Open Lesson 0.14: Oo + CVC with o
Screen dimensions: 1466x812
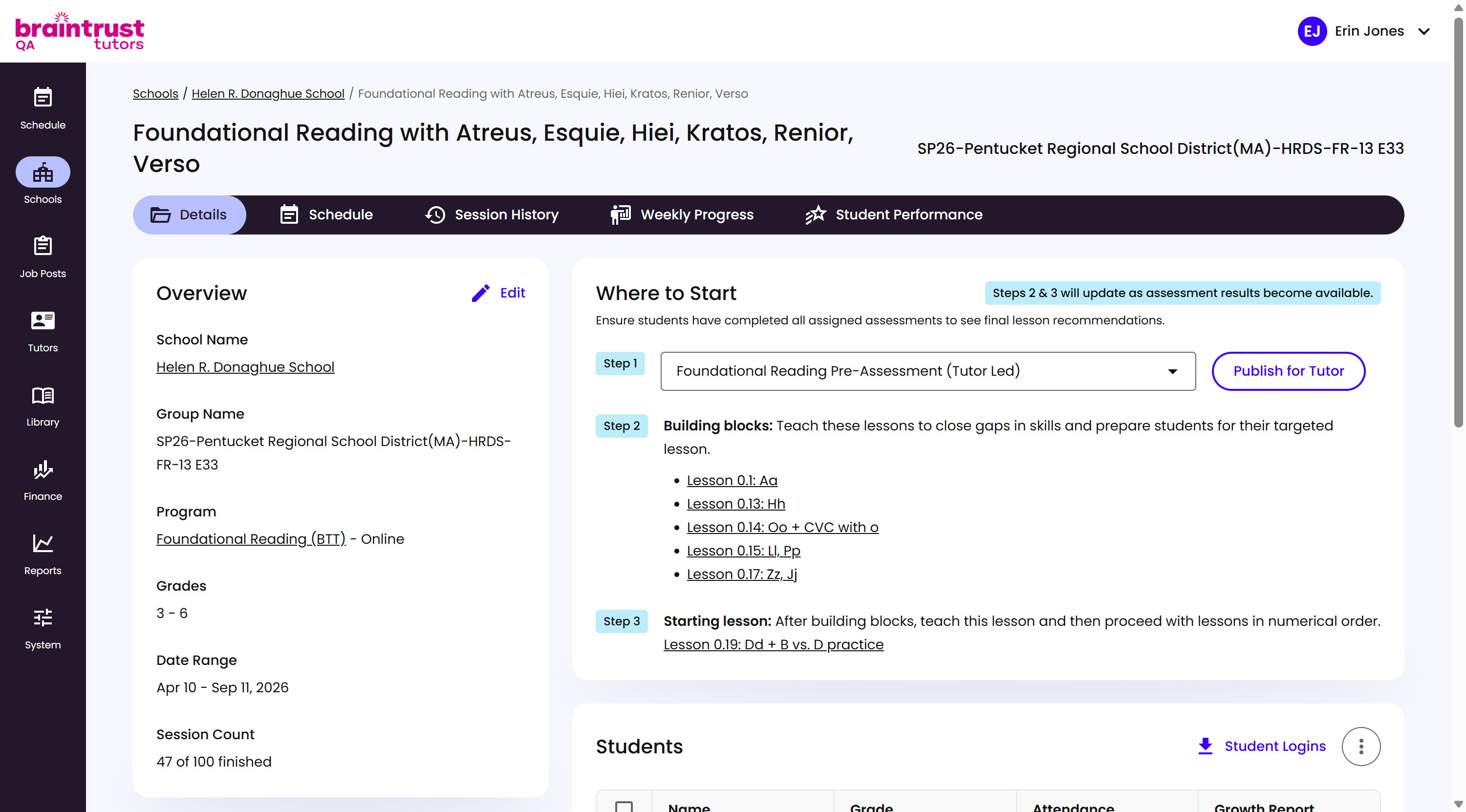tap(782, 527)
